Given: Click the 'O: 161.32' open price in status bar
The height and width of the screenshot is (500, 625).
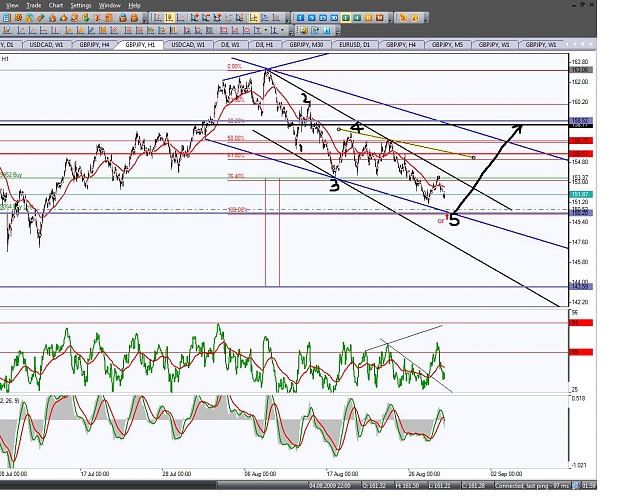Looking at the screenshot, I should [x=374, y=485].
